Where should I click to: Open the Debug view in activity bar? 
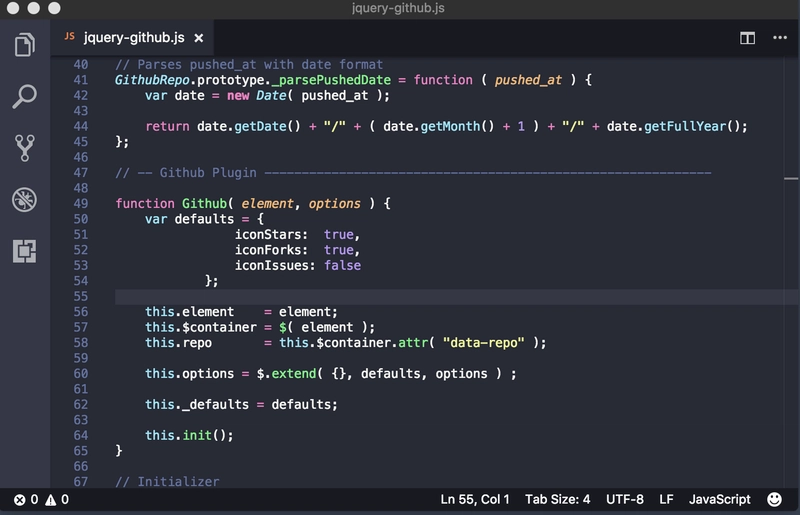pos(24,200)
